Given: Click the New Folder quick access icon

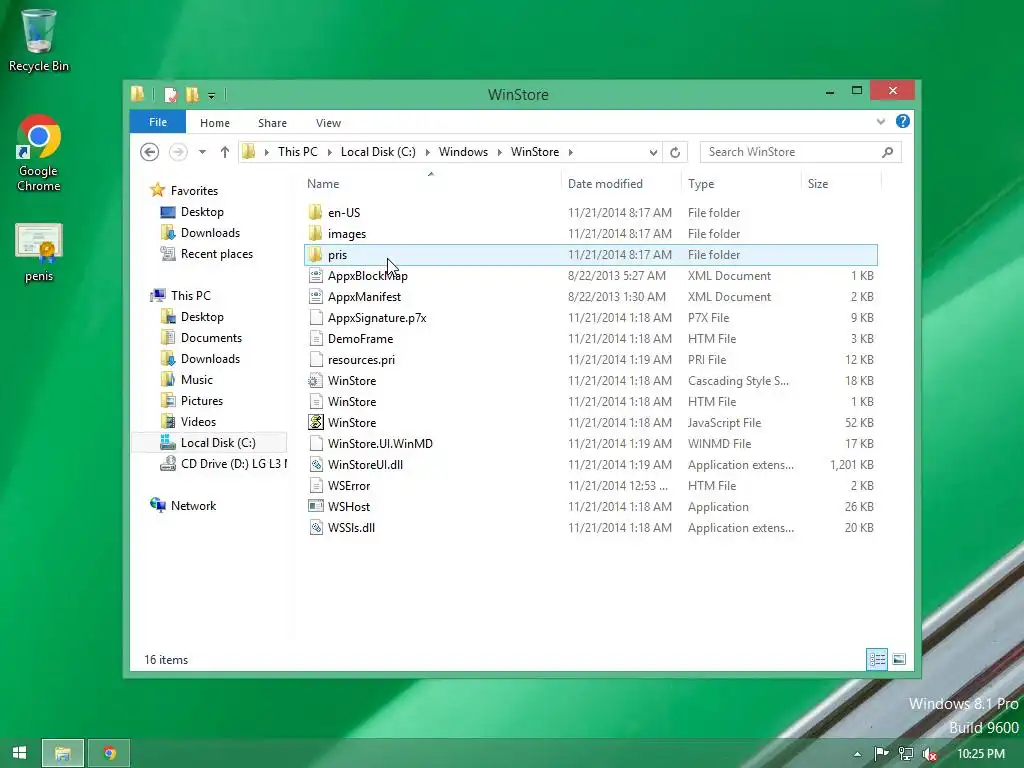Looking at the screenshot, I should pyautogui.click(x=192, y=95).
